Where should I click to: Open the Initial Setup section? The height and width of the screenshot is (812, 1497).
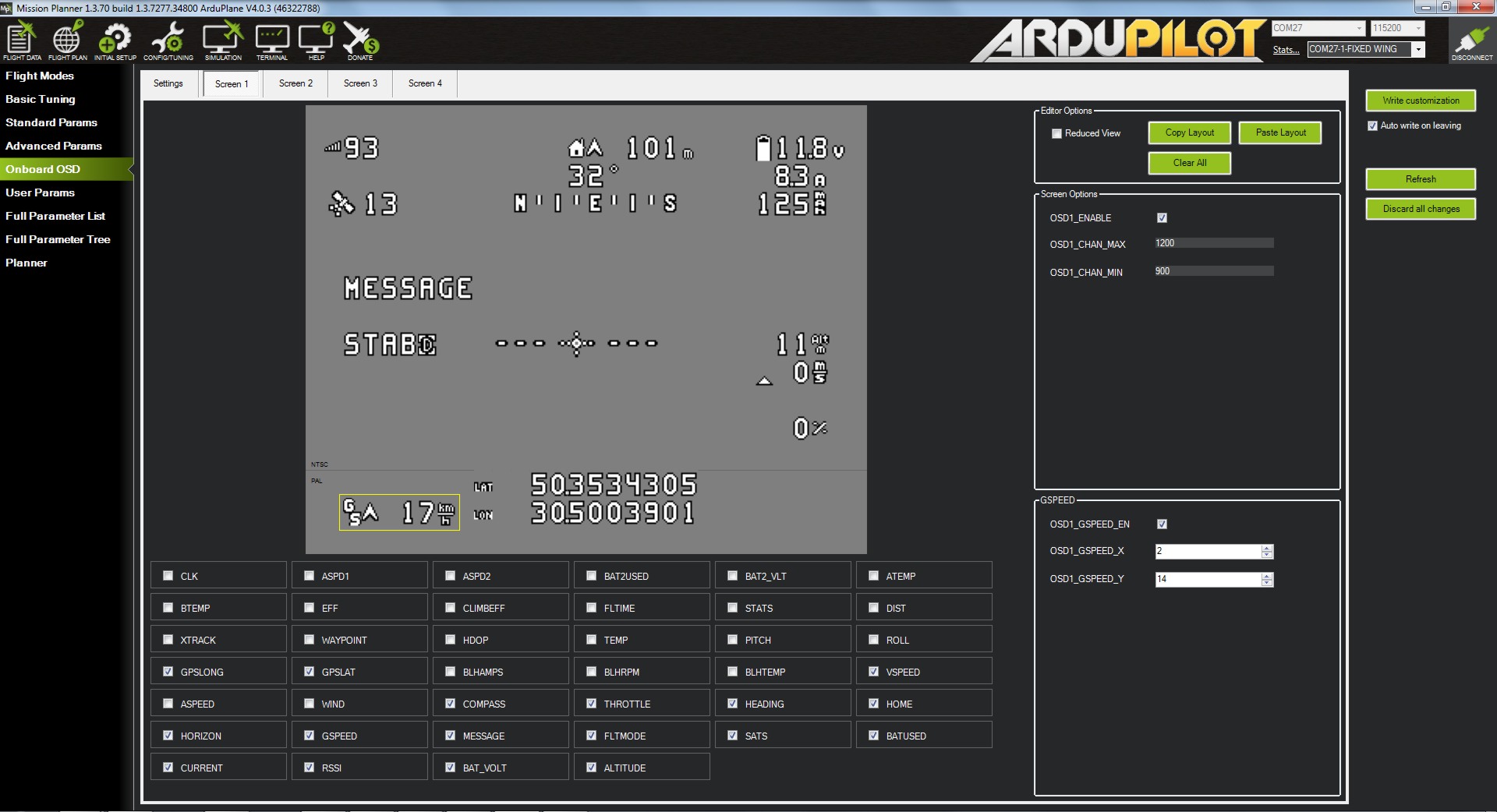tap(115, 41)
